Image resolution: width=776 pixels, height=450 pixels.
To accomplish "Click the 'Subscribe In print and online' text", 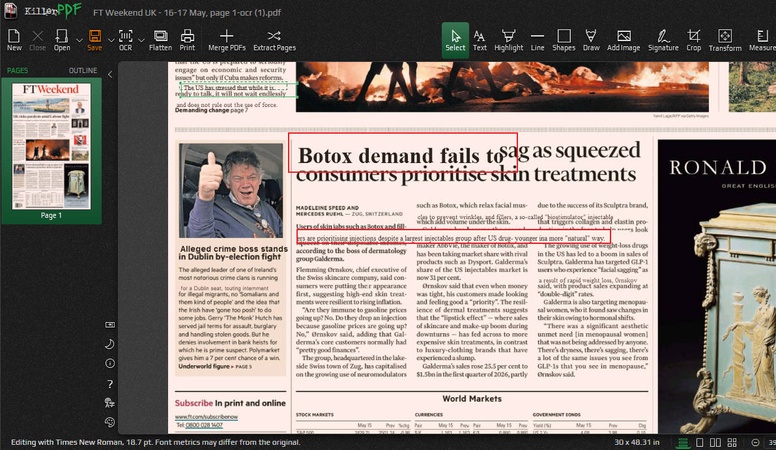I will [230, 403].
